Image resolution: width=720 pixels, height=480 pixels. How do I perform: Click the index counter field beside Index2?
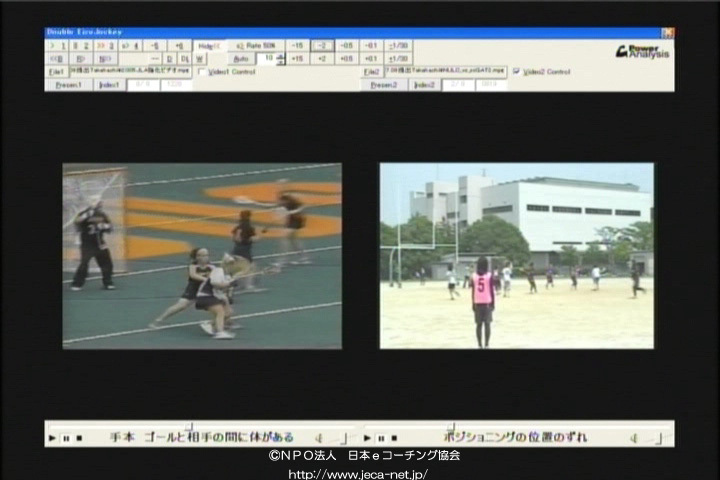click(458, 85)
